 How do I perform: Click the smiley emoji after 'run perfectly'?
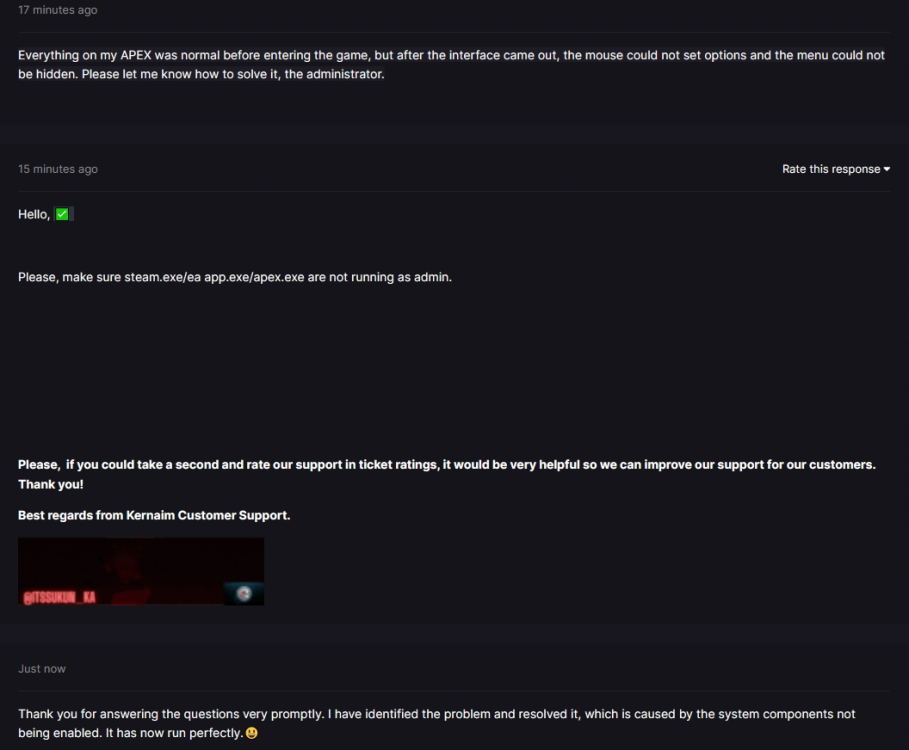(252, 733)
